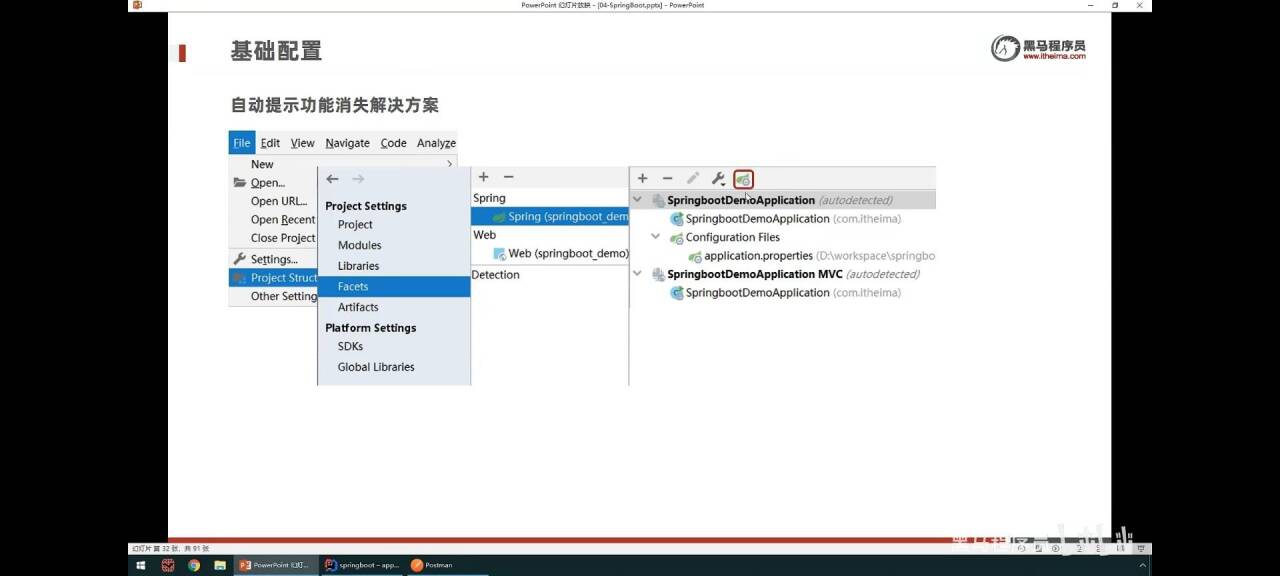This screenshot has width=1280, height=576.
Task: Open the Analyze menu
Action: 436,143
